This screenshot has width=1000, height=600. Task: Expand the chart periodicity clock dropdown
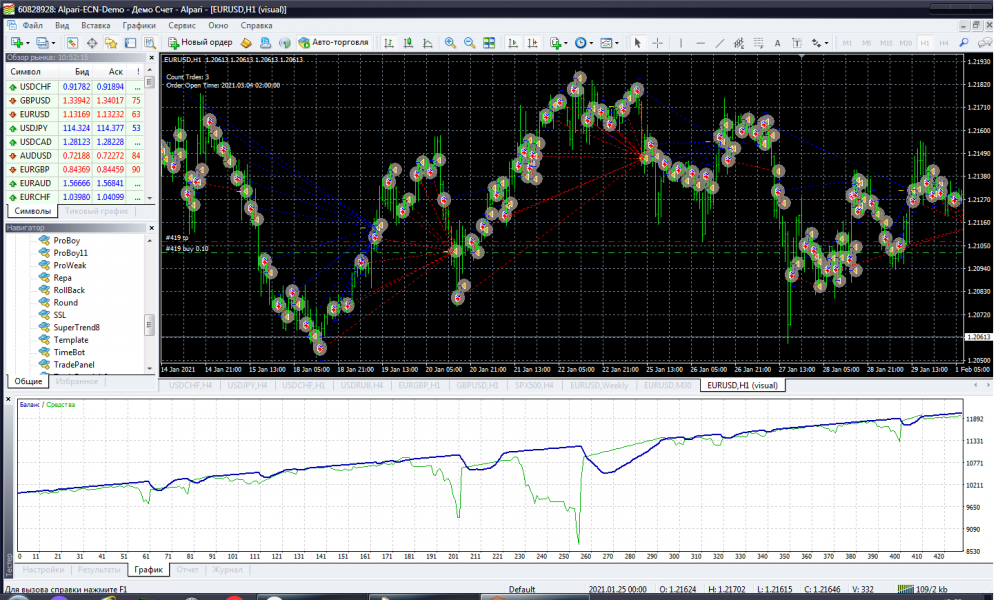coord(591,43)
